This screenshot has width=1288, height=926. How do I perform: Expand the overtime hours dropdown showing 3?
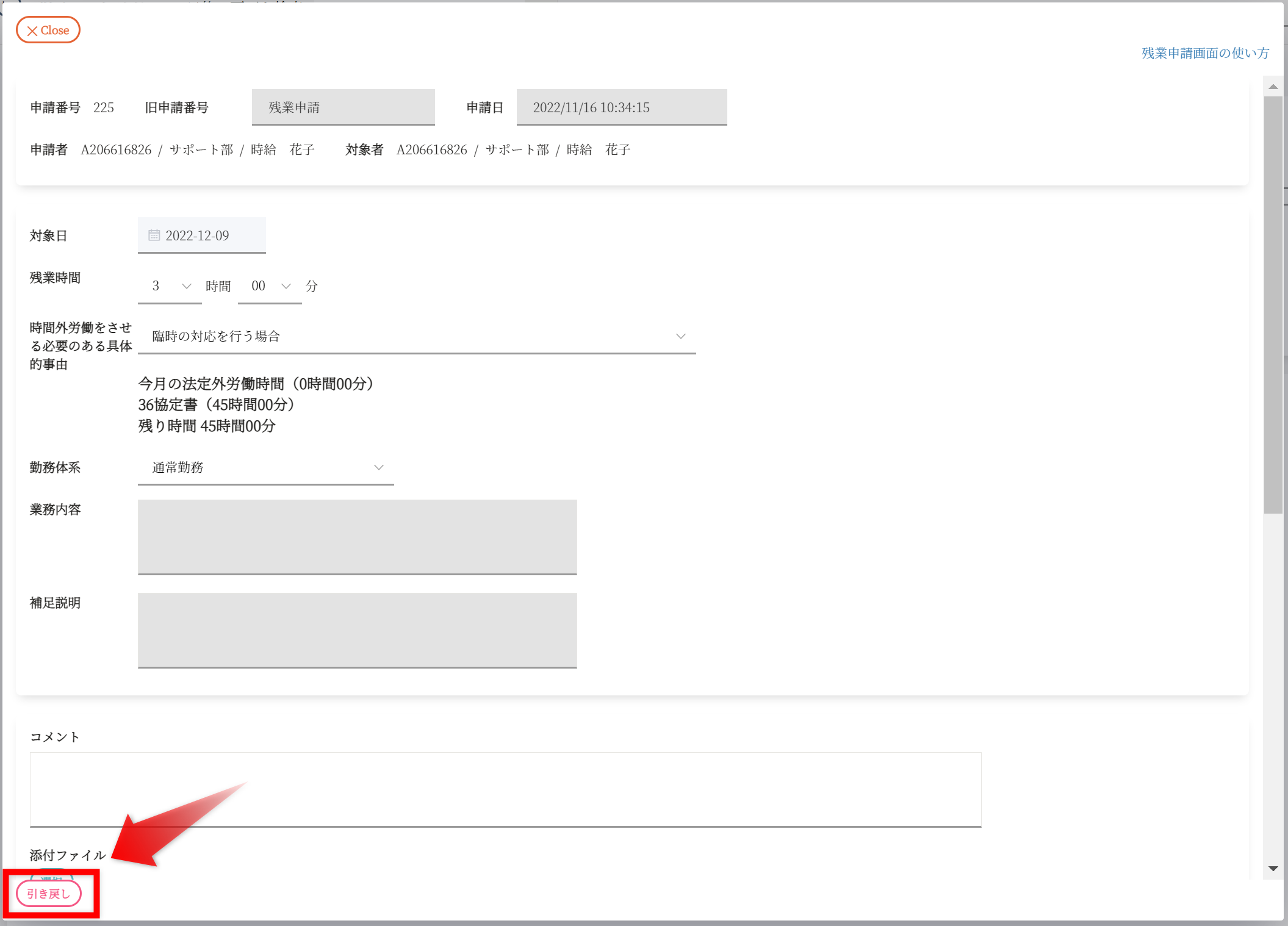(169, 286)
